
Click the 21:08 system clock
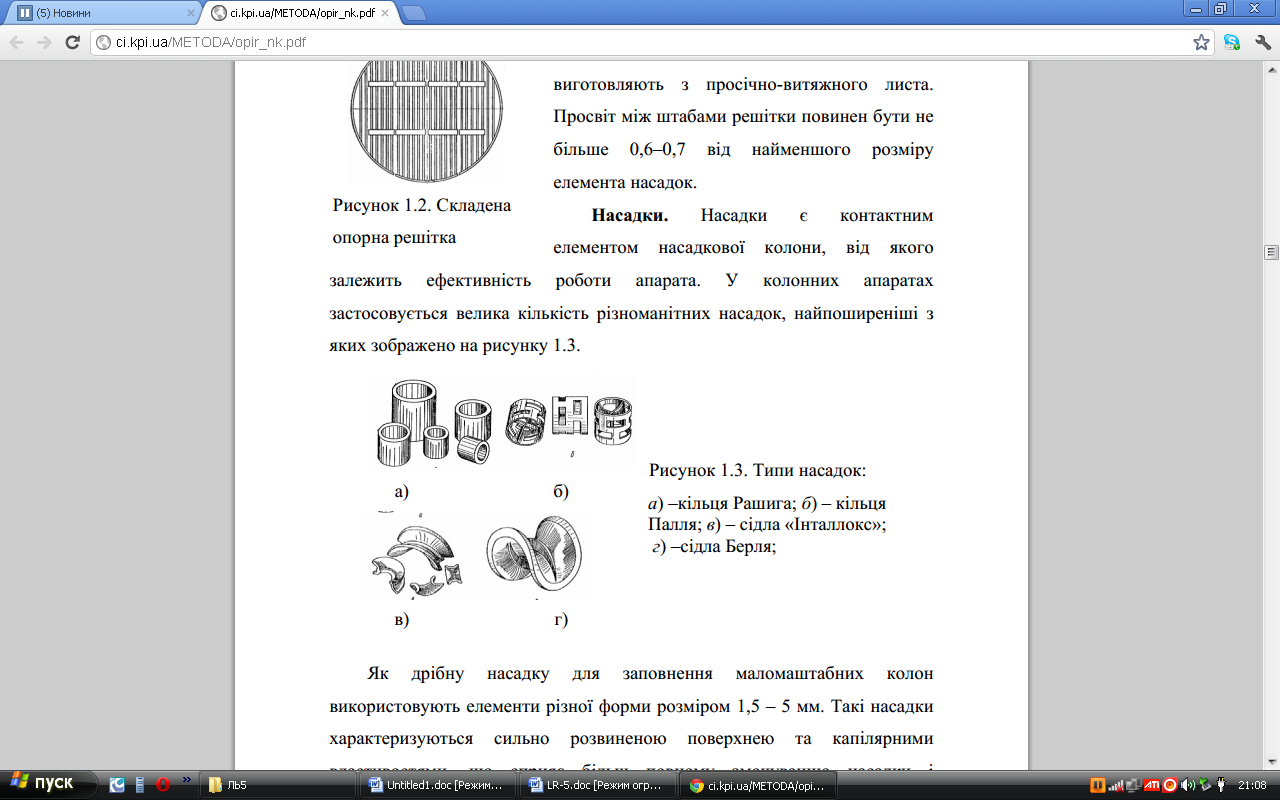(1252, 785)
